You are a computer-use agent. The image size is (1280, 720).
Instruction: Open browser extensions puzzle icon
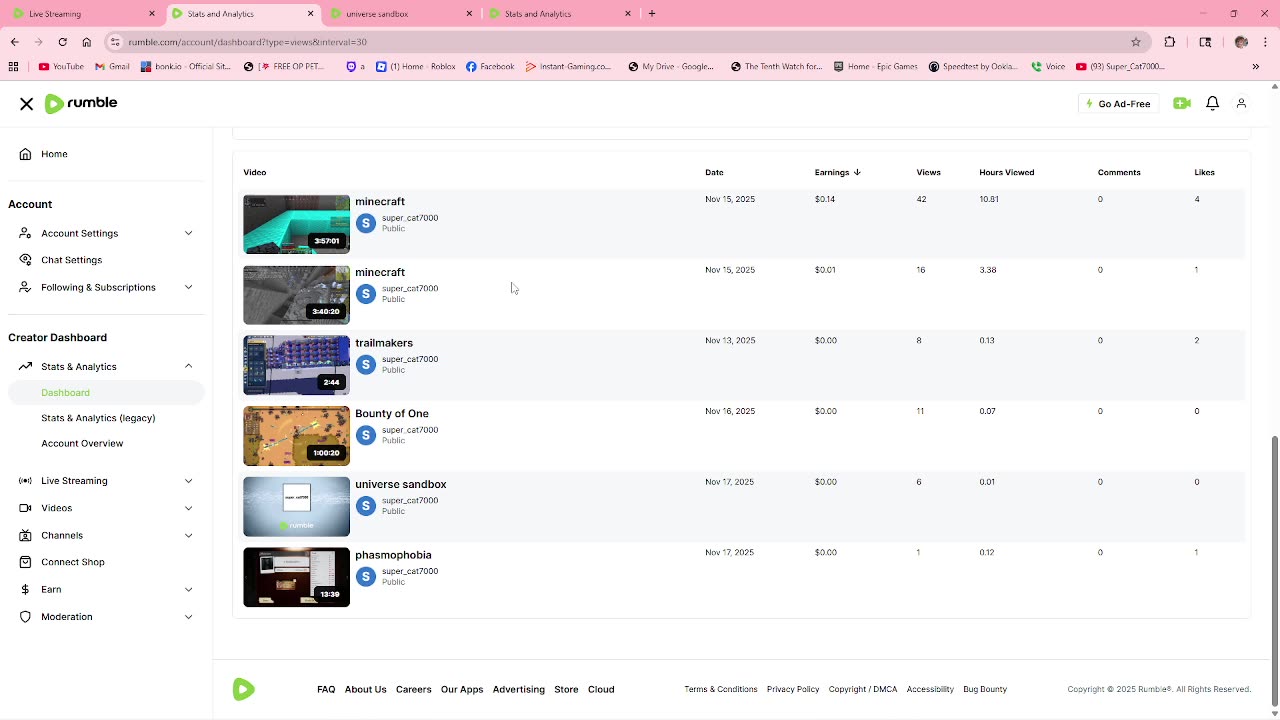pos(1170,42)
